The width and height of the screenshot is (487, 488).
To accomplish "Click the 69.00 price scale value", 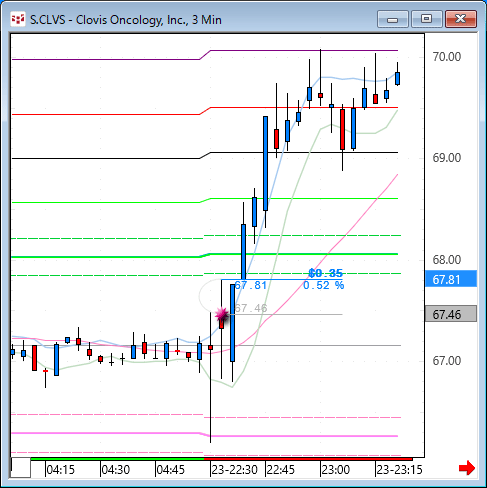I will (x=447, y=157).
